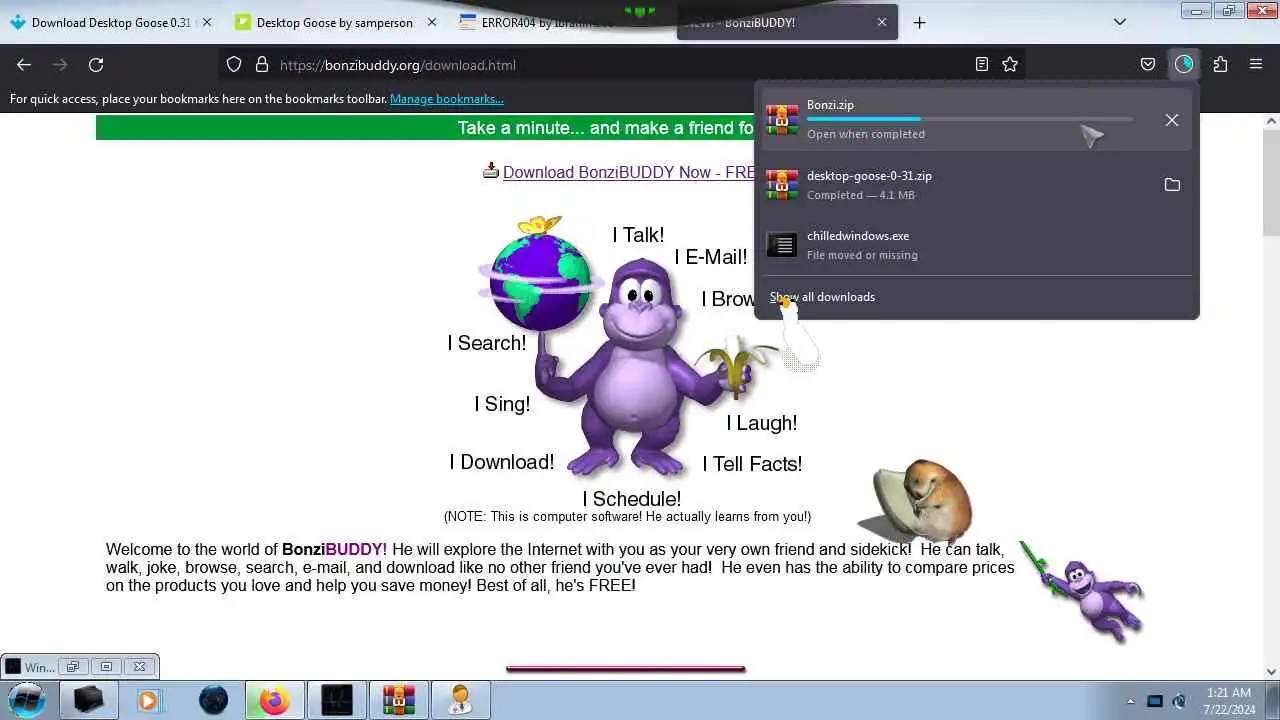
Task: Bookmark this page with the star icon
Action: 1010,64
